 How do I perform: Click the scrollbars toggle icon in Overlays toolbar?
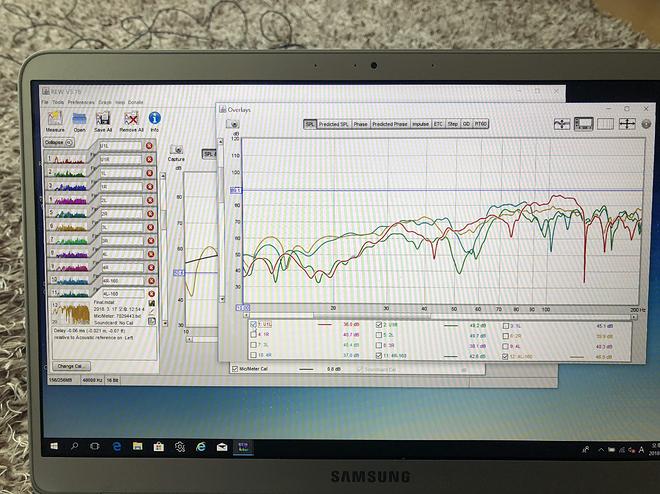pos(605,124)
